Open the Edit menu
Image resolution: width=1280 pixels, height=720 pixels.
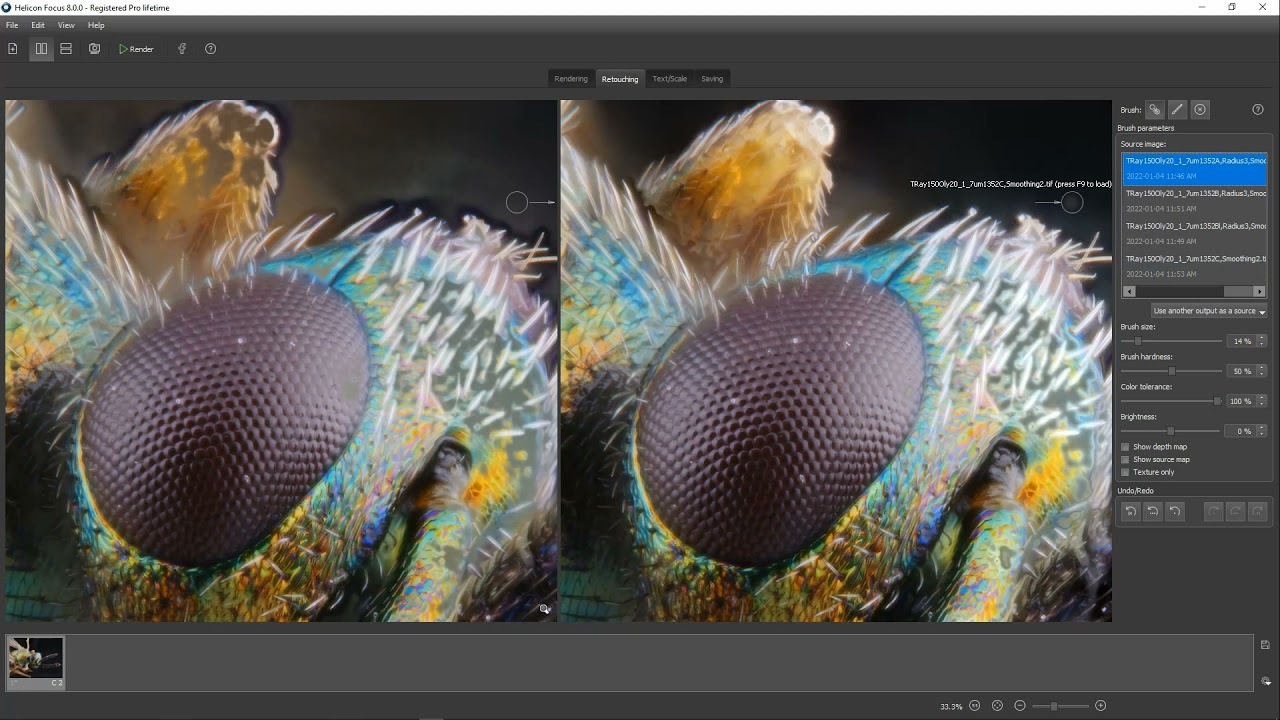(x=37, y=25)
